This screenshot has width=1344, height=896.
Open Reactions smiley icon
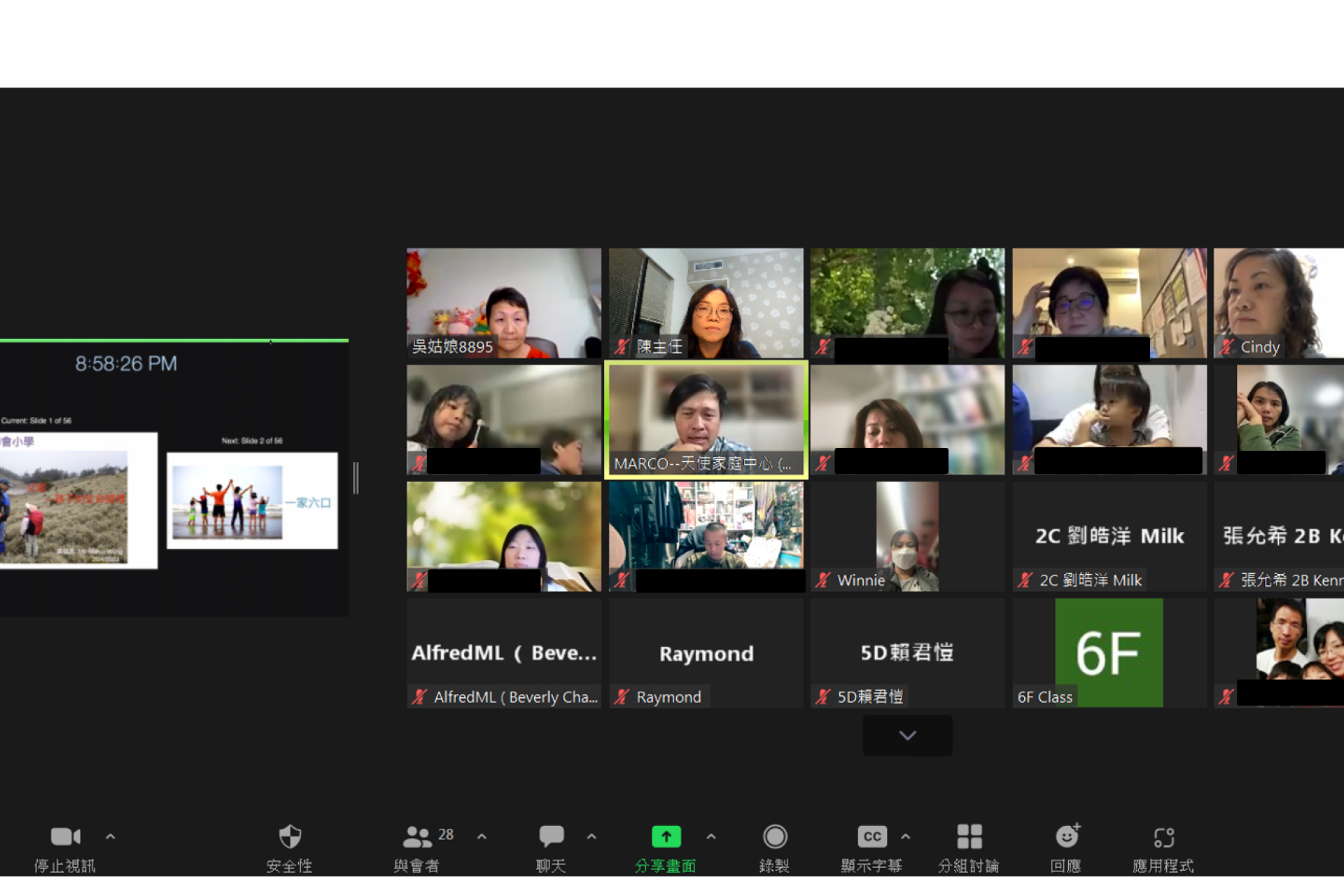[x=1067, y=836]
